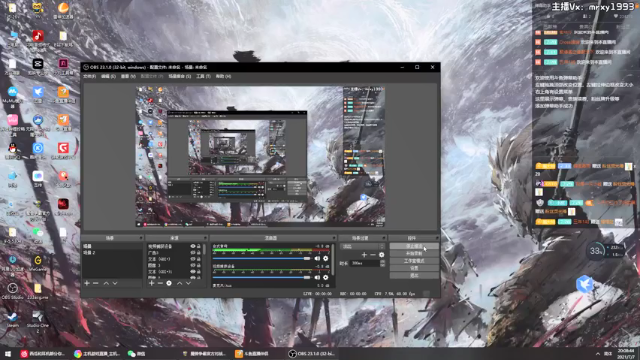Screen dimensions: 640x360
Task: Toggle the lock of the 视频捕获设备 source
Action: pos(199,247)
